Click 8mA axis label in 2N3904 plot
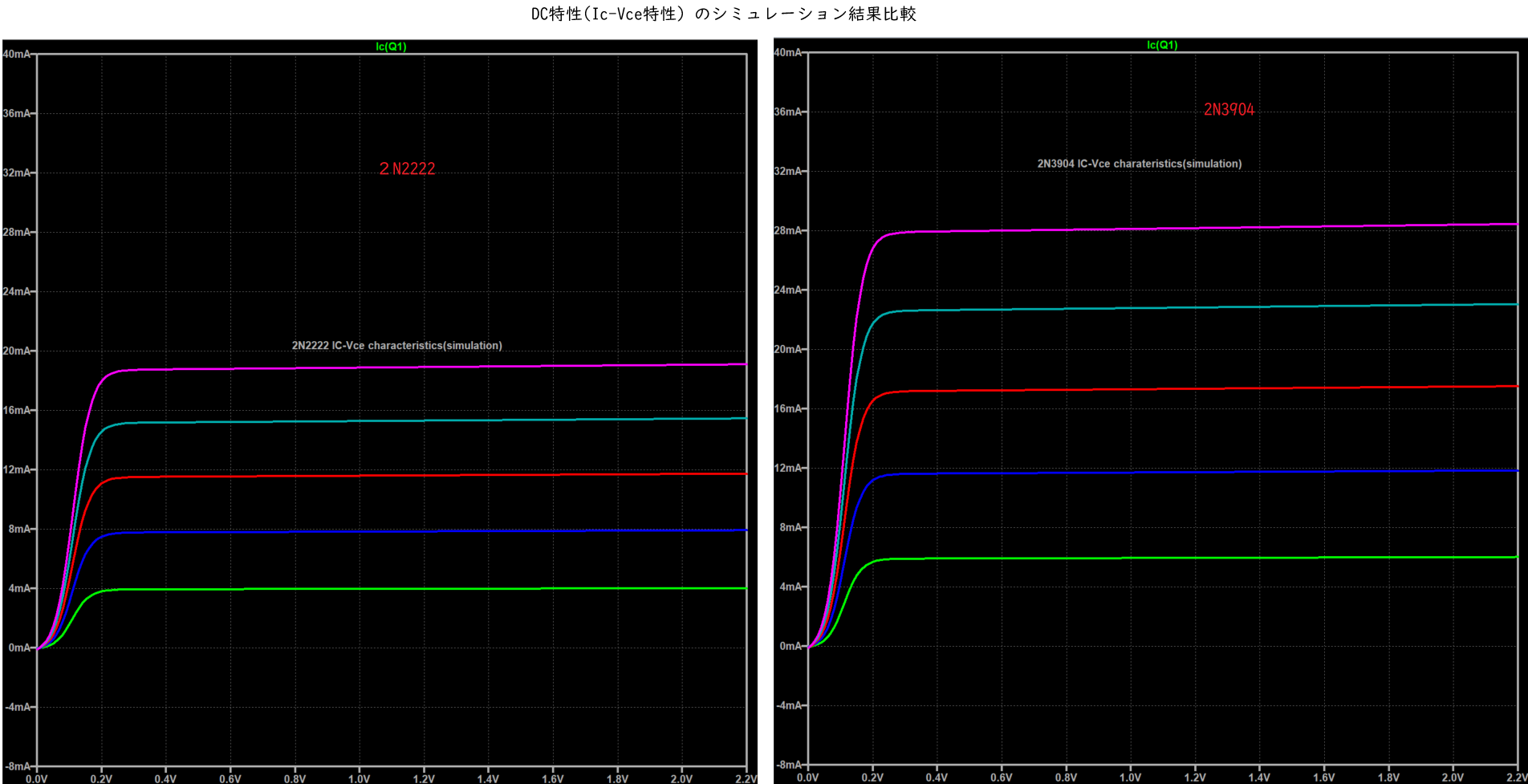The image size is (1528, 784). [x=790, y=528]
